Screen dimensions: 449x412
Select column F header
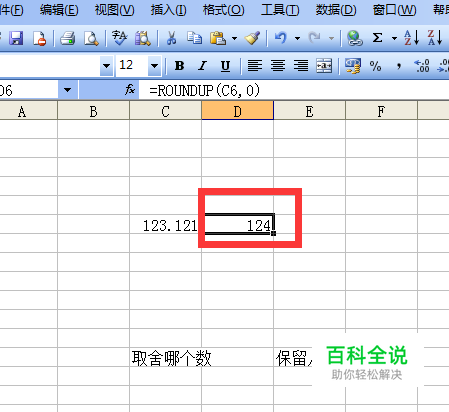click(382, 111)
